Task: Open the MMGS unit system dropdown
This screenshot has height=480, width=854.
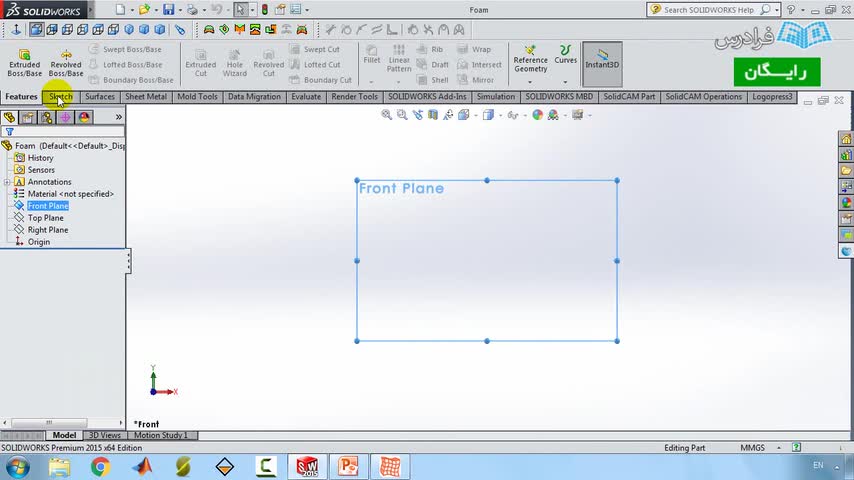Action: pyautogui.click(x=779, y=448)
